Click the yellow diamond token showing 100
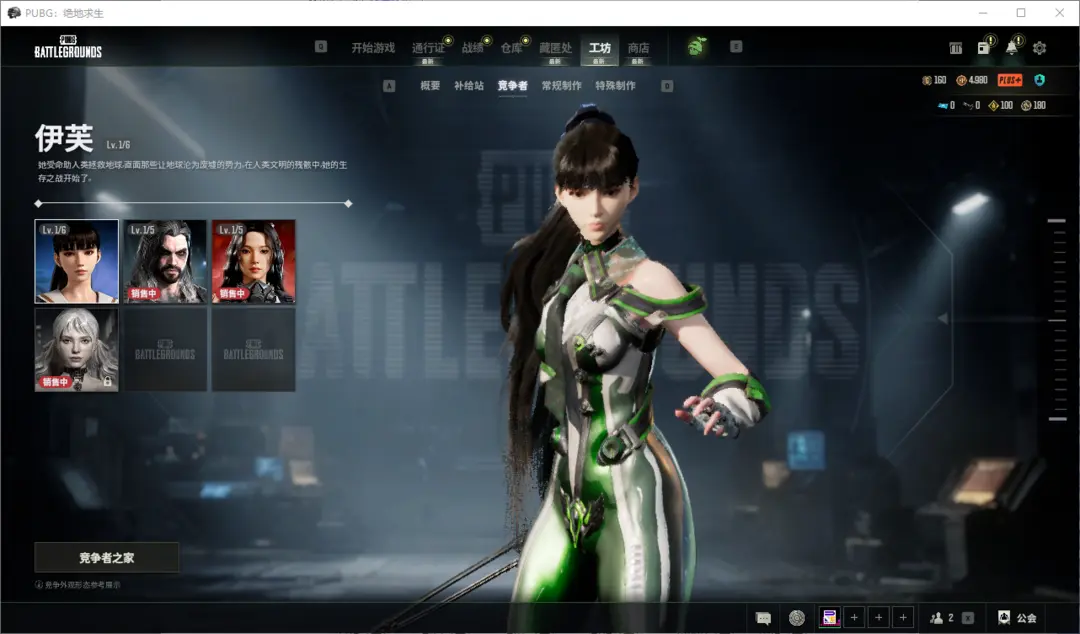 click(x=1001, y=105)
